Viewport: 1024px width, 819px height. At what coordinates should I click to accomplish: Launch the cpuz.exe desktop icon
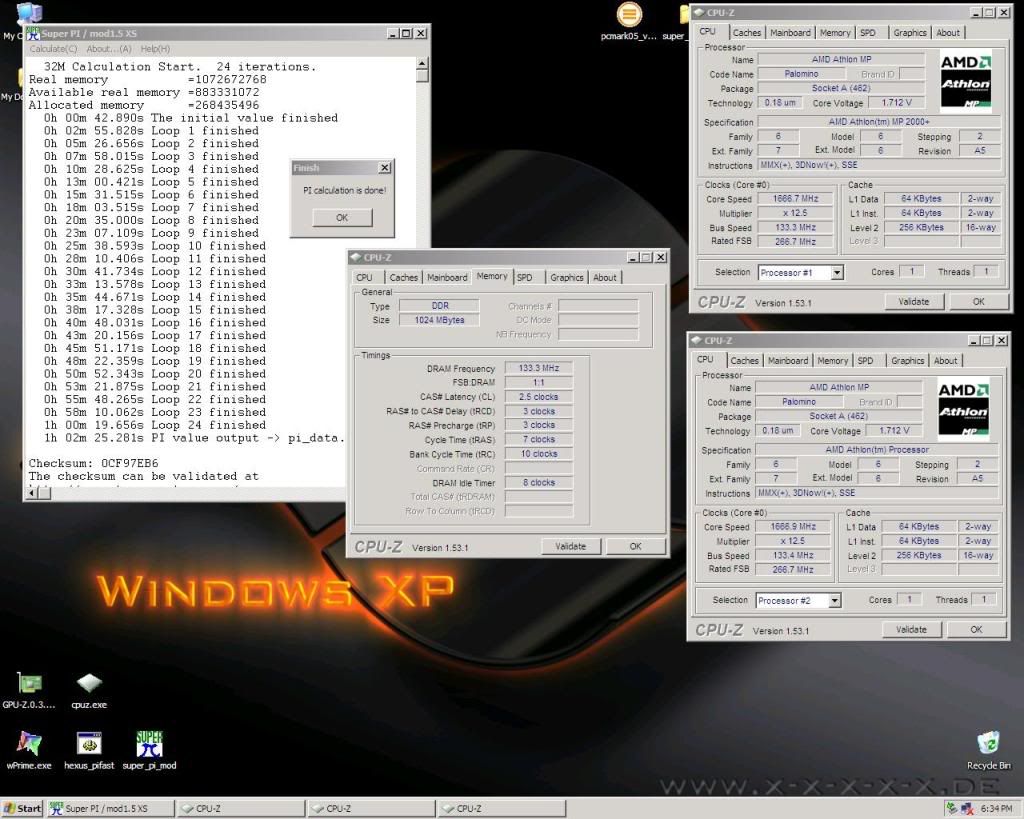pos(89,690)
